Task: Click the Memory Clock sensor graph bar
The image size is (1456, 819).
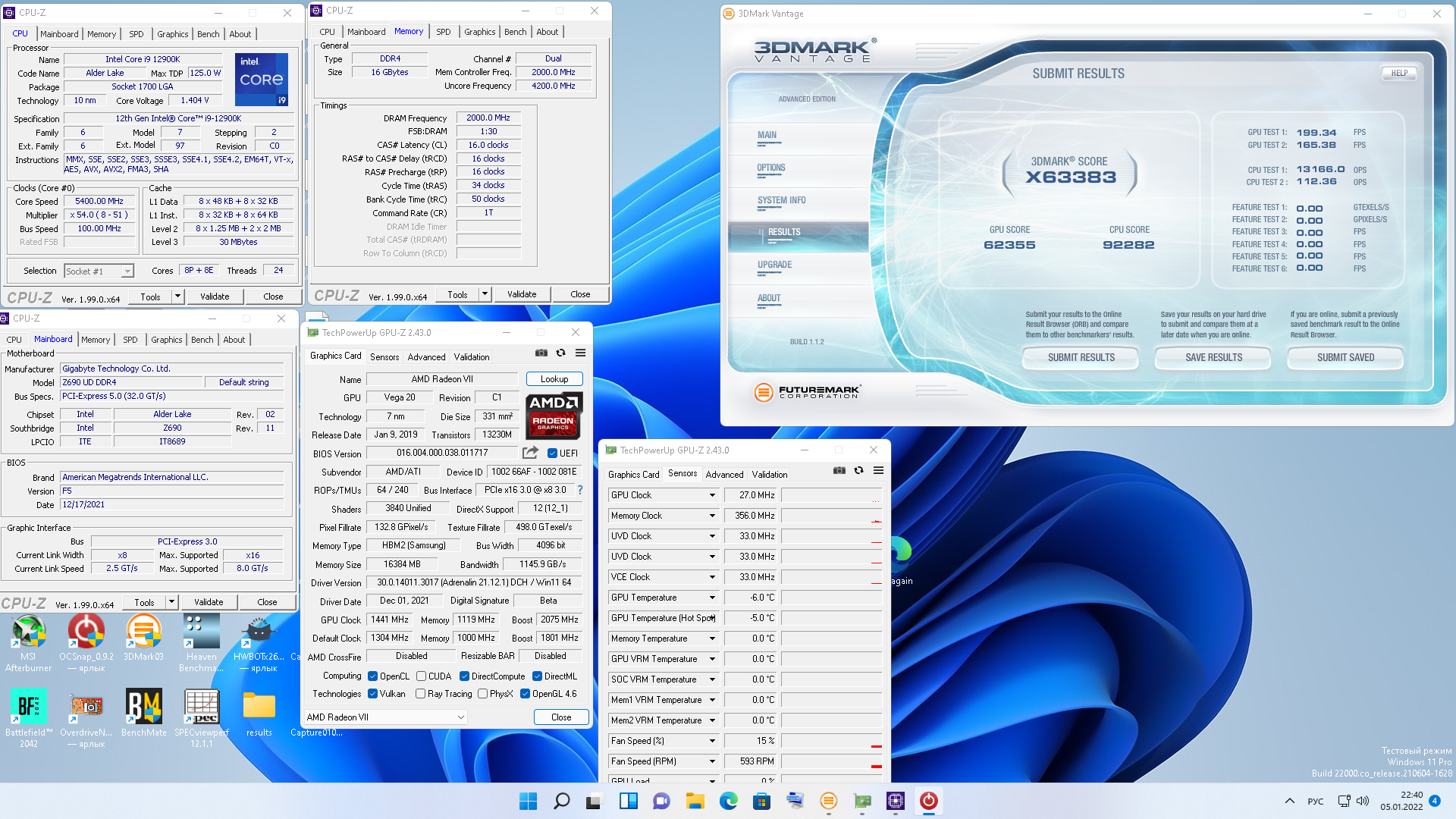Action: (x=832, y=516)
